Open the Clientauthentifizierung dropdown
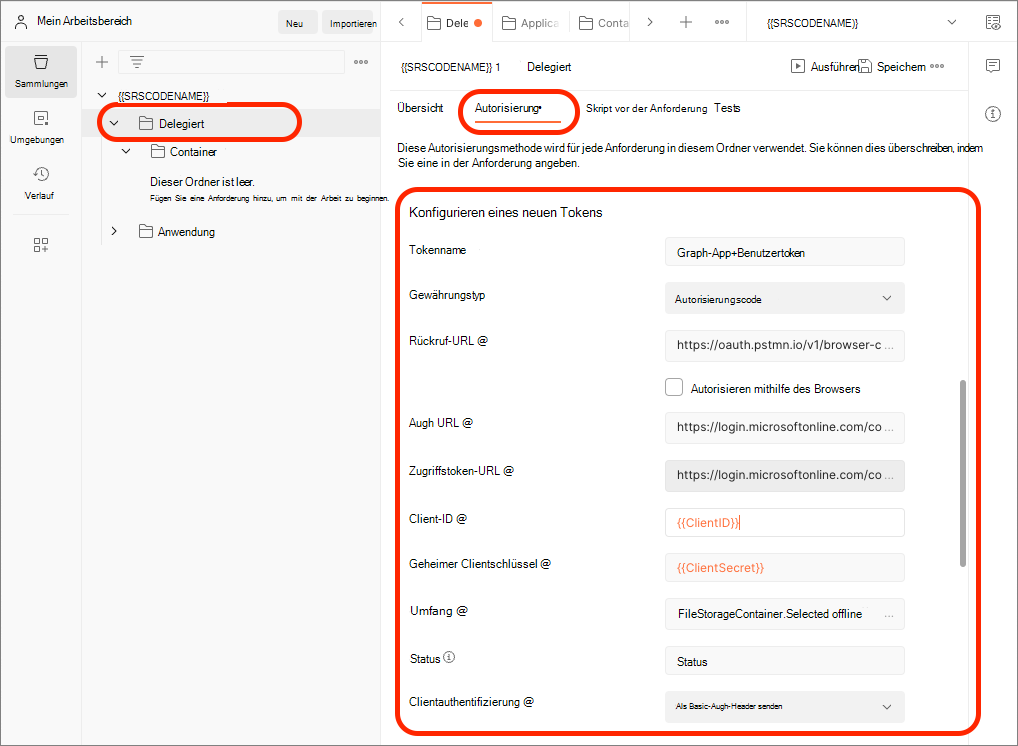This screenshot has height=746, width=1018. (784, 707)
